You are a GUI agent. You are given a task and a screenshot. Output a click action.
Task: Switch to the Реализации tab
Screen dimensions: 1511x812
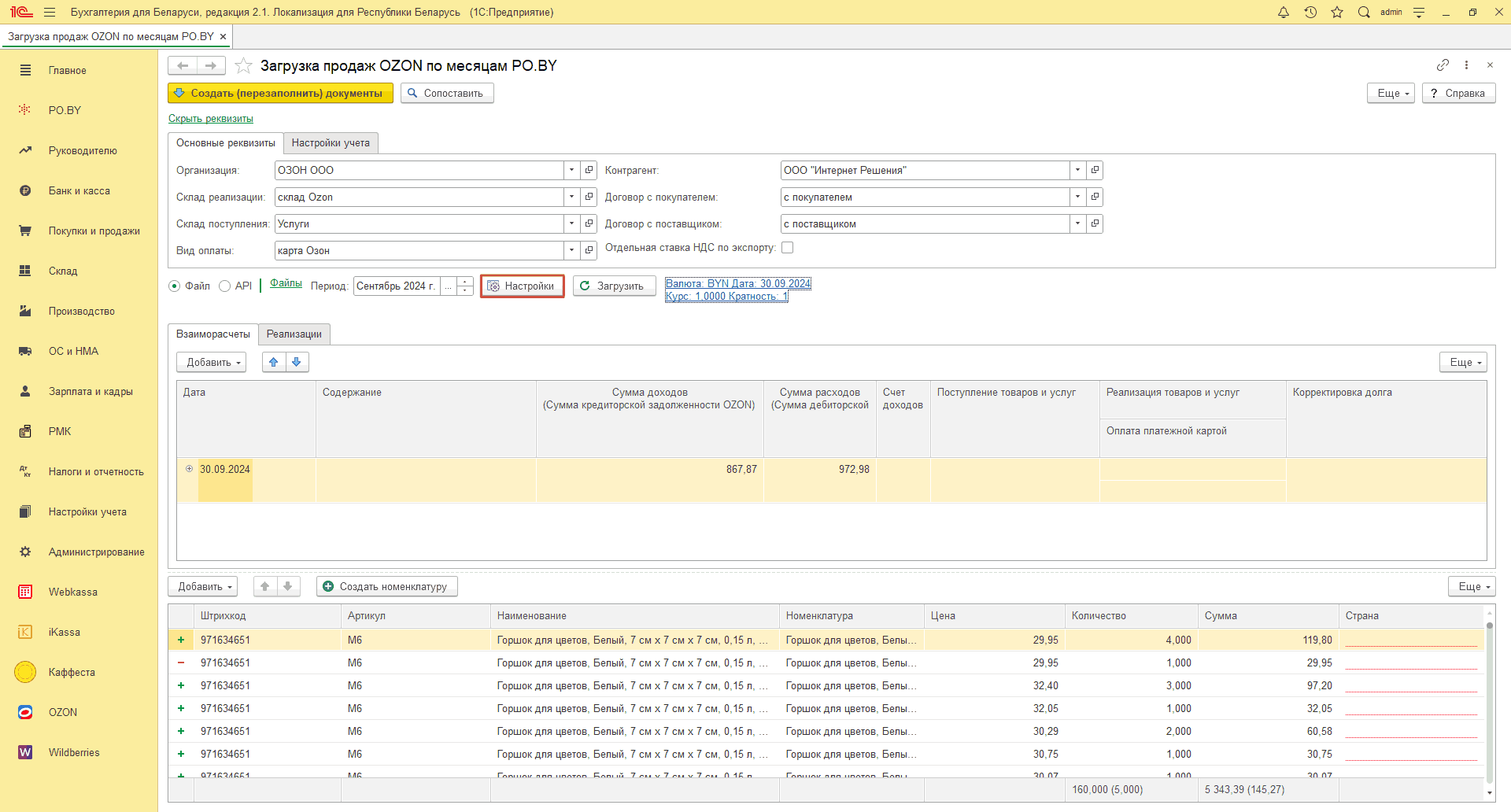click(294, 334)
